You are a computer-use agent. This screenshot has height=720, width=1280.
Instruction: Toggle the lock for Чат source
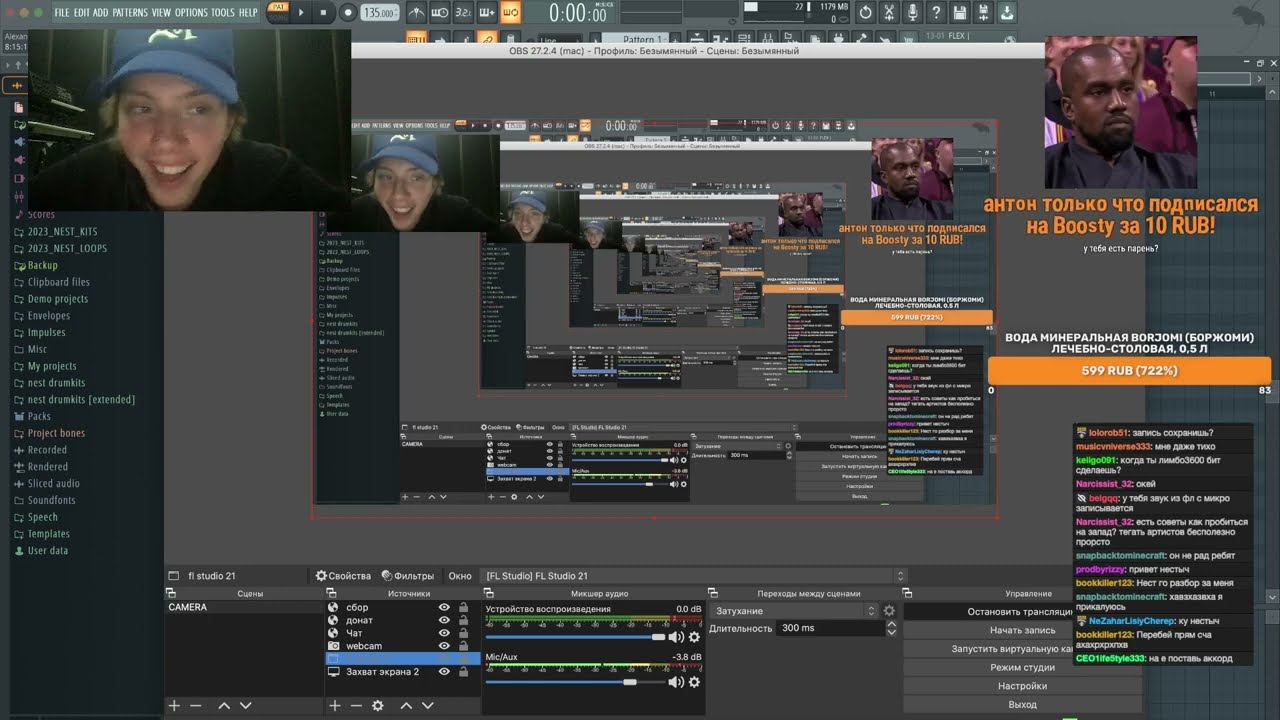pos(463,633)
